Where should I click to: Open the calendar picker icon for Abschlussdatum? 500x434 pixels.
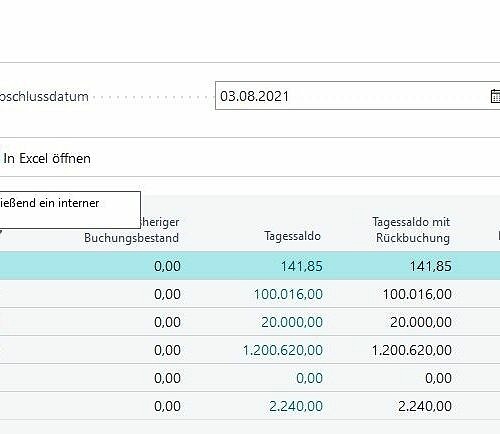tap(496, 96)
